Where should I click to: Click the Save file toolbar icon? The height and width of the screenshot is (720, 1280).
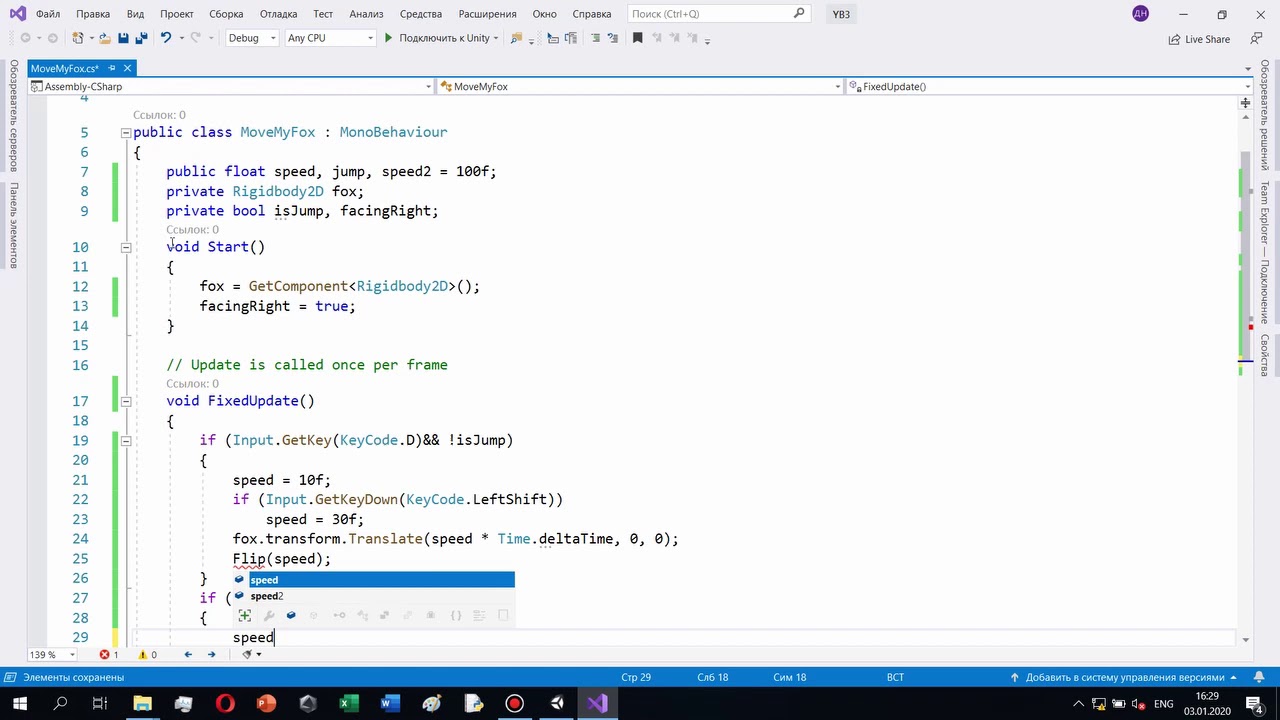pyautogui.click(x=123, y=38)
